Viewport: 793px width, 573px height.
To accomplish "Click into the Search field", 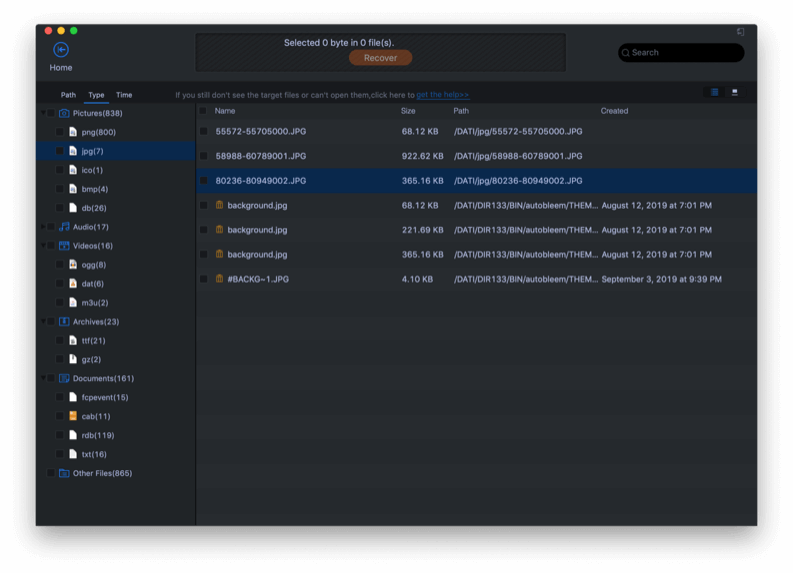I will [x=685, y=52].
